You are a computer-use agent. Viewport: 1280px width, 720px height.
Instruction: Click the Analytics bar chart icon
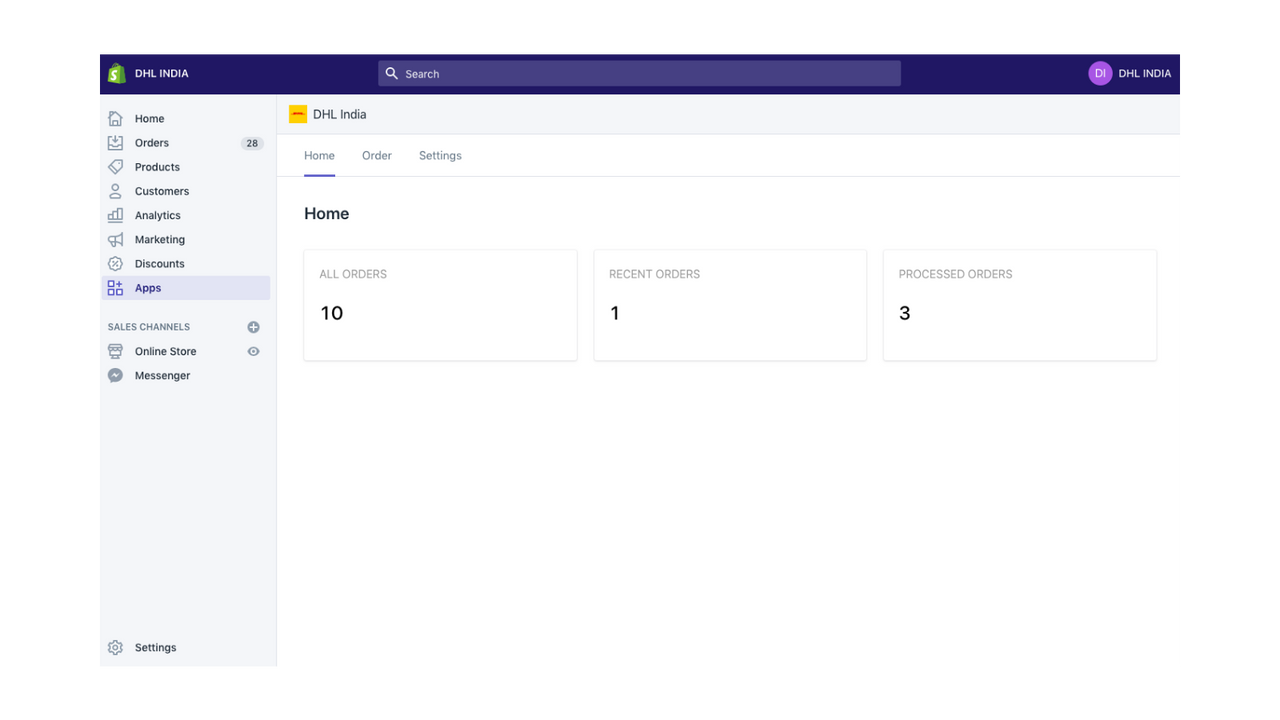point(115,215)
